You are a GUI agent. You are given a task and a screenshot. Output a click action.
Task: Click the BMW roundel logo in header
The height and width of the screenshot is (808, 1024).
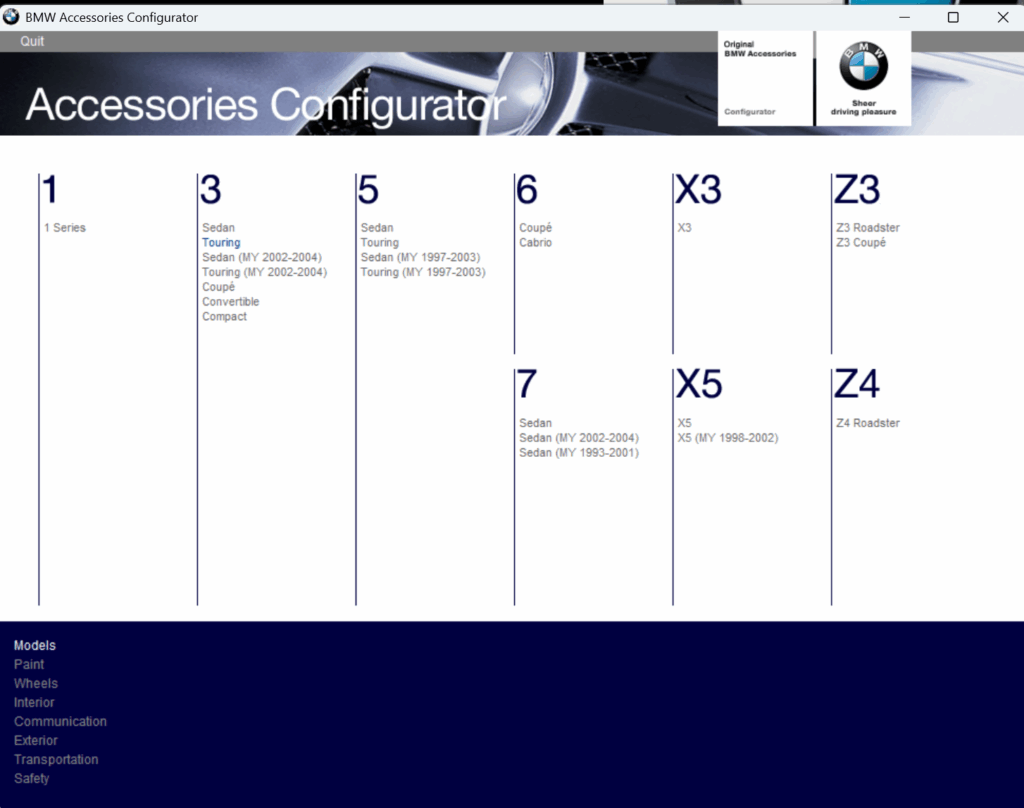[x=863, y=66]
